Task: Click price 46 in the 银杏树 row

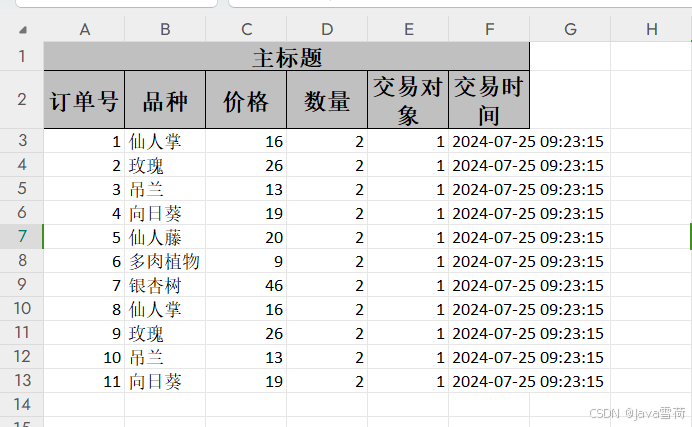Action: pos(246,285)
